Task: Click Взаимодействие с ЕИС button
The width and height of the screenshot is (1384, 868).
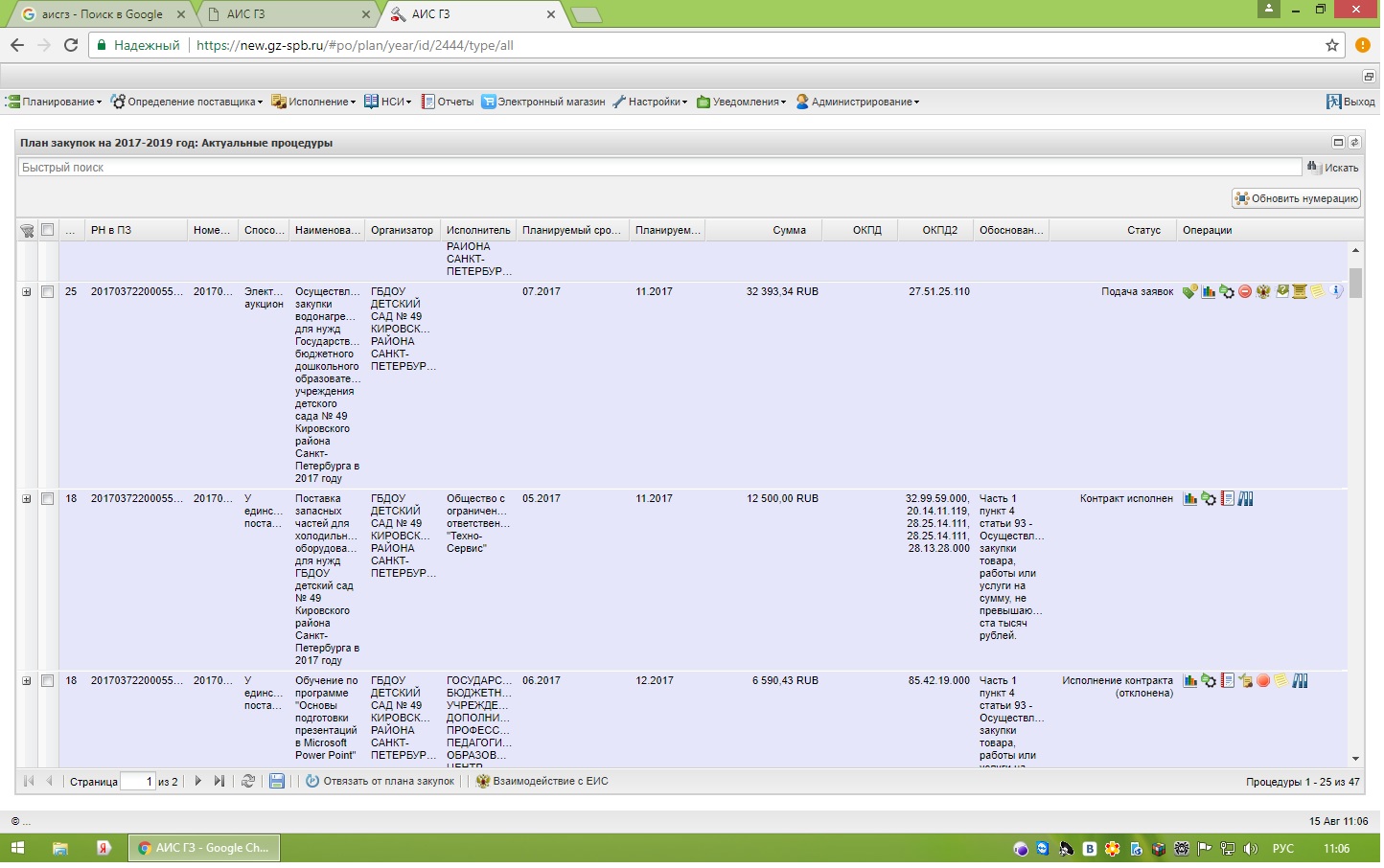Action: pyautogui.click(x=542, y=782)
